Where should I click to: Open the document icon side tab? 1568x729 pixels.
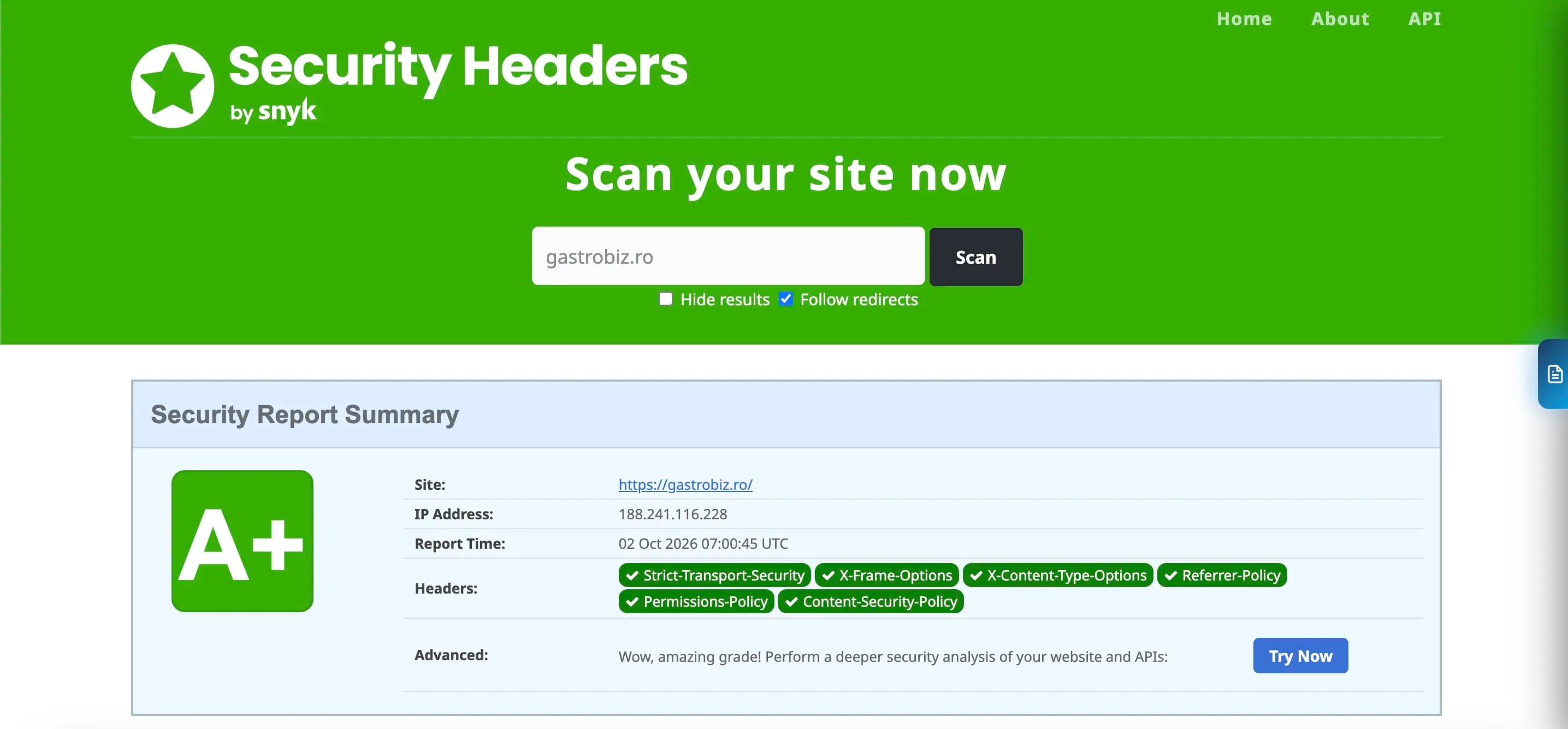coord(1554,374)
